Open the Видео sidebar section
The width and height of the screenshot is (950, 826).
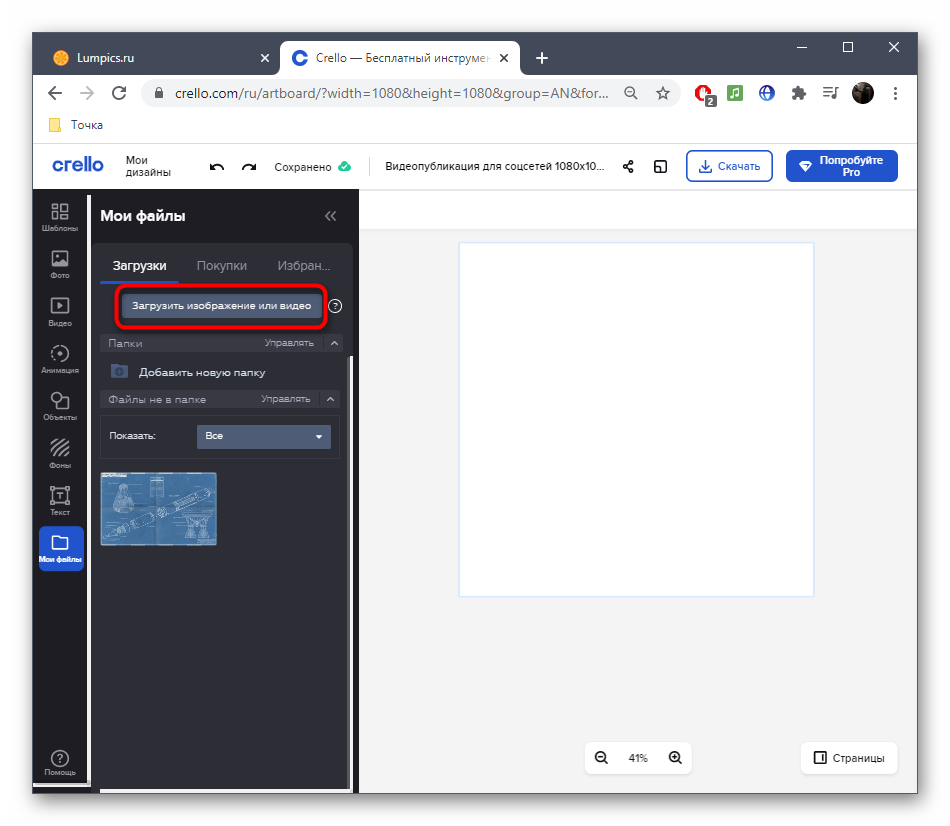(60, 312)
